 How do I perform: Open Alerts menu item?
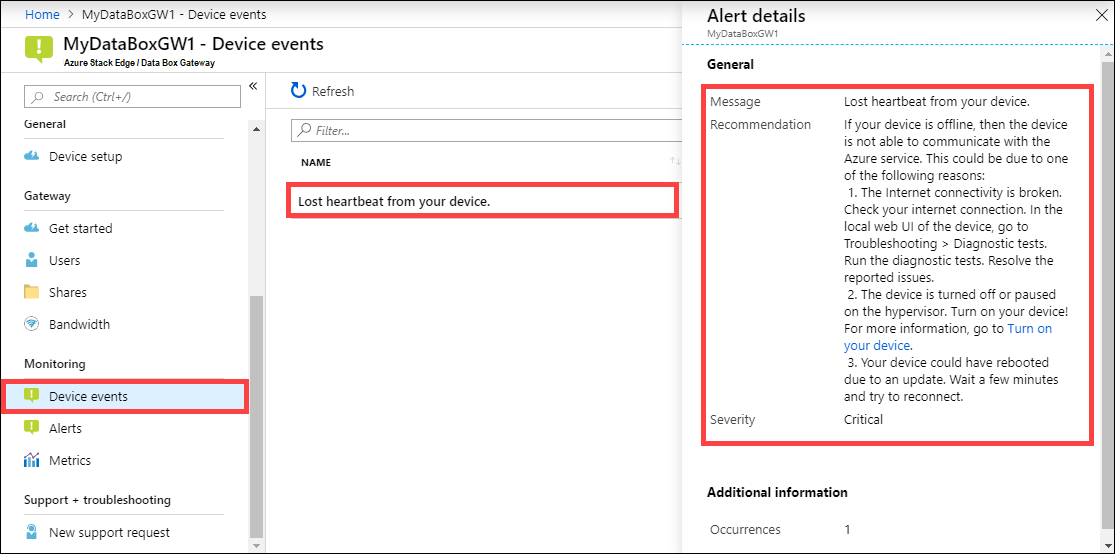[65, 428]
